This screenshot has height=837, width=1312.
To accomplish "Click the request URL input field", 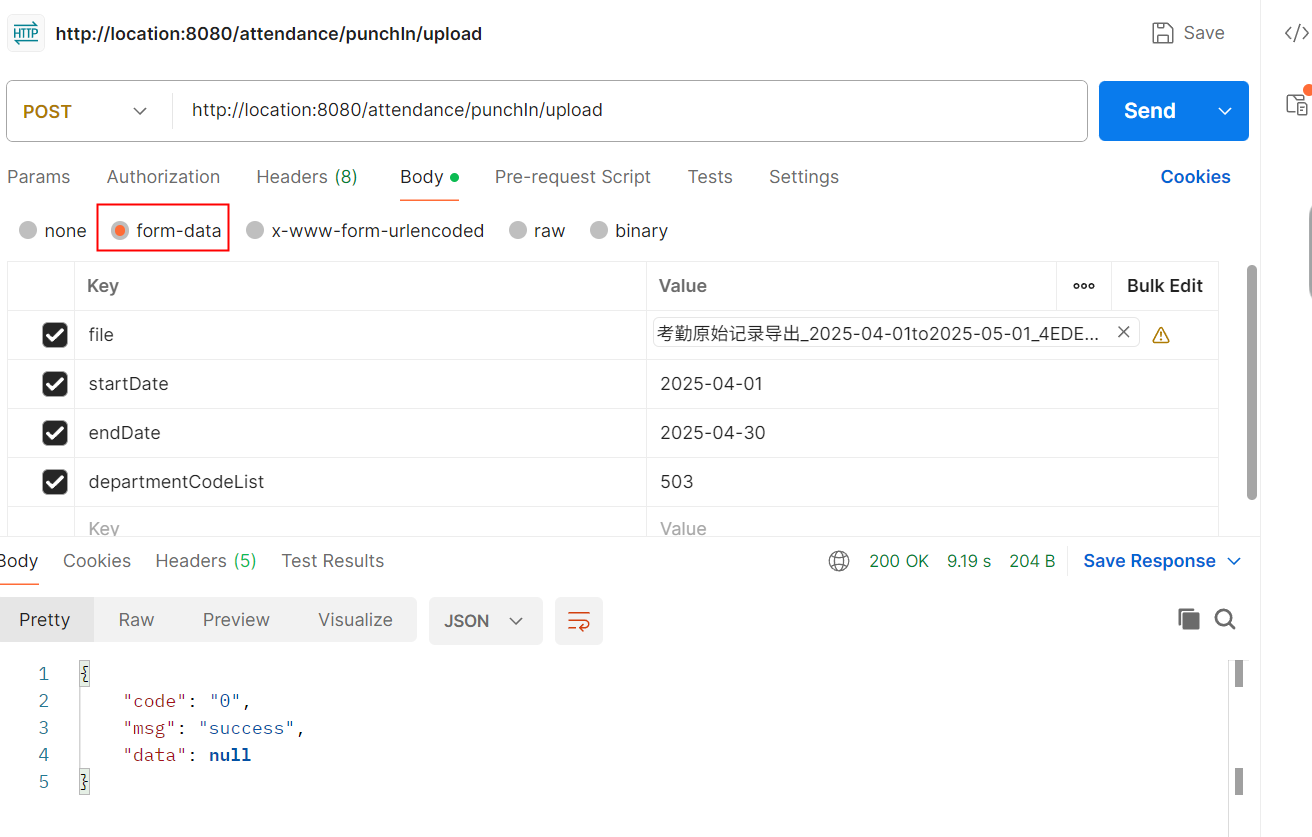I will [x=630, y=111].
